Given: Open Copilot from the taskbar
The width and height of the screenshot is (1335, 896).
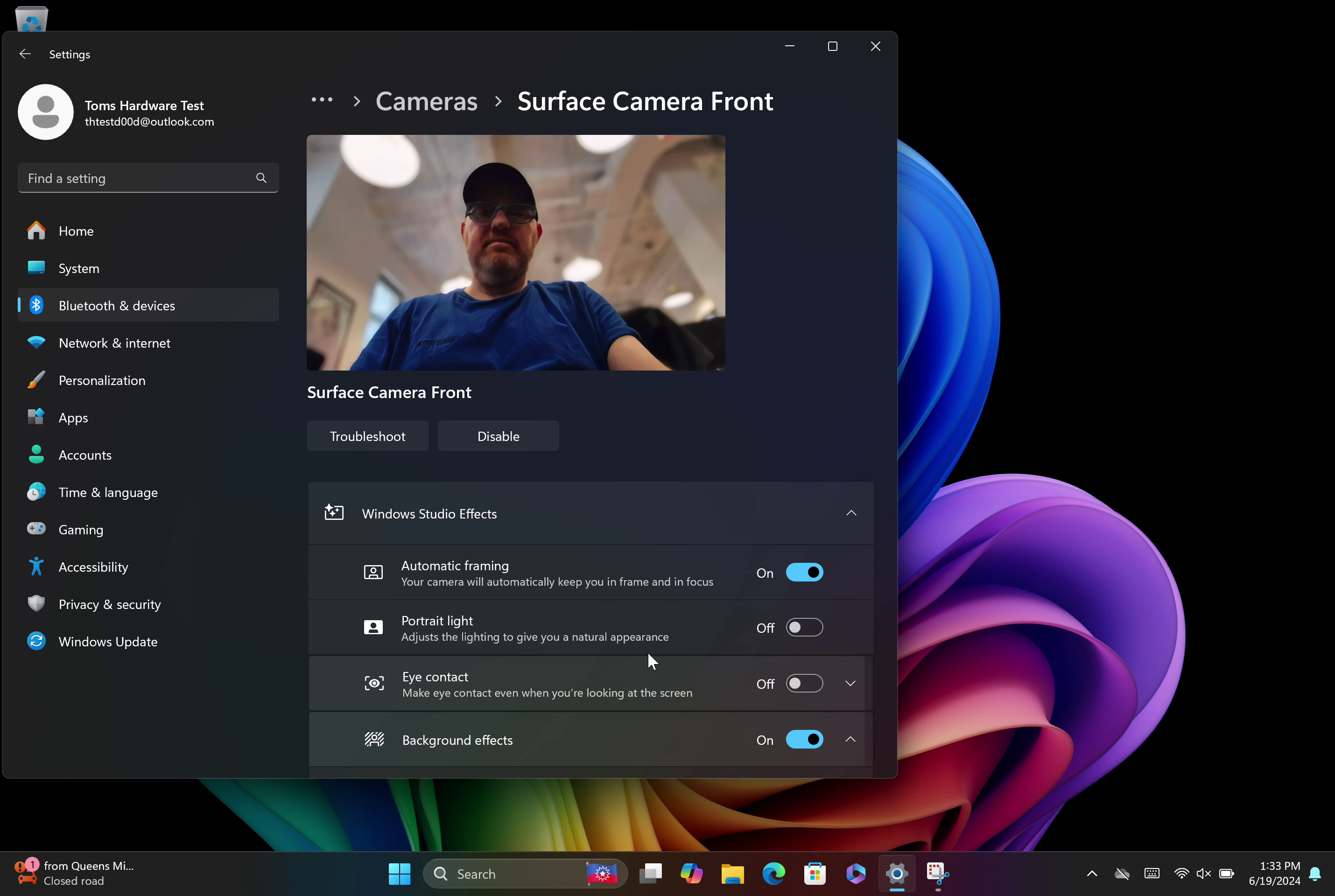Looking at the screenshot, I should (691, 873).
